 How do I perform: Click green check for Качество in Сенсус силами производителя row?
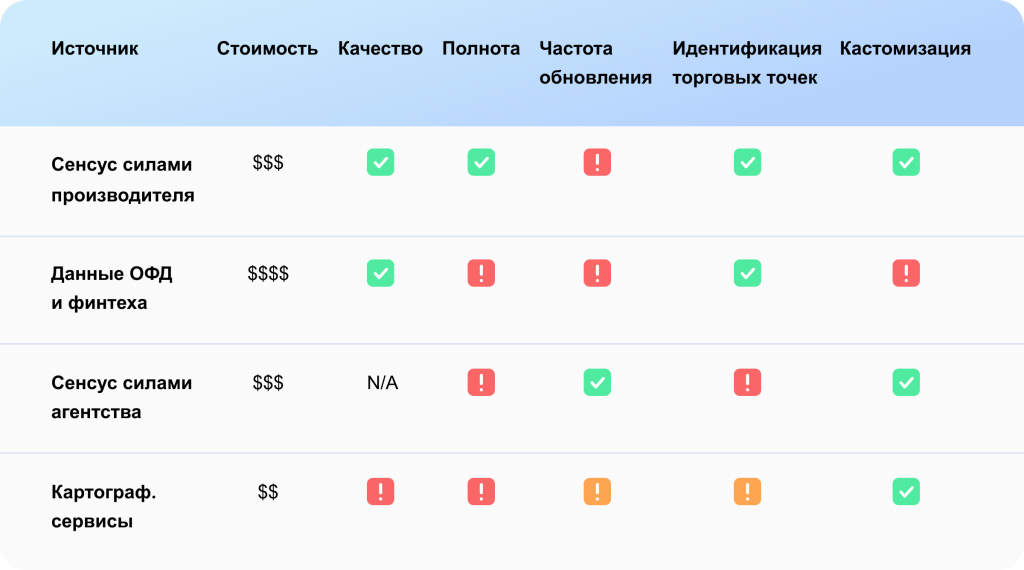point(380,162)
